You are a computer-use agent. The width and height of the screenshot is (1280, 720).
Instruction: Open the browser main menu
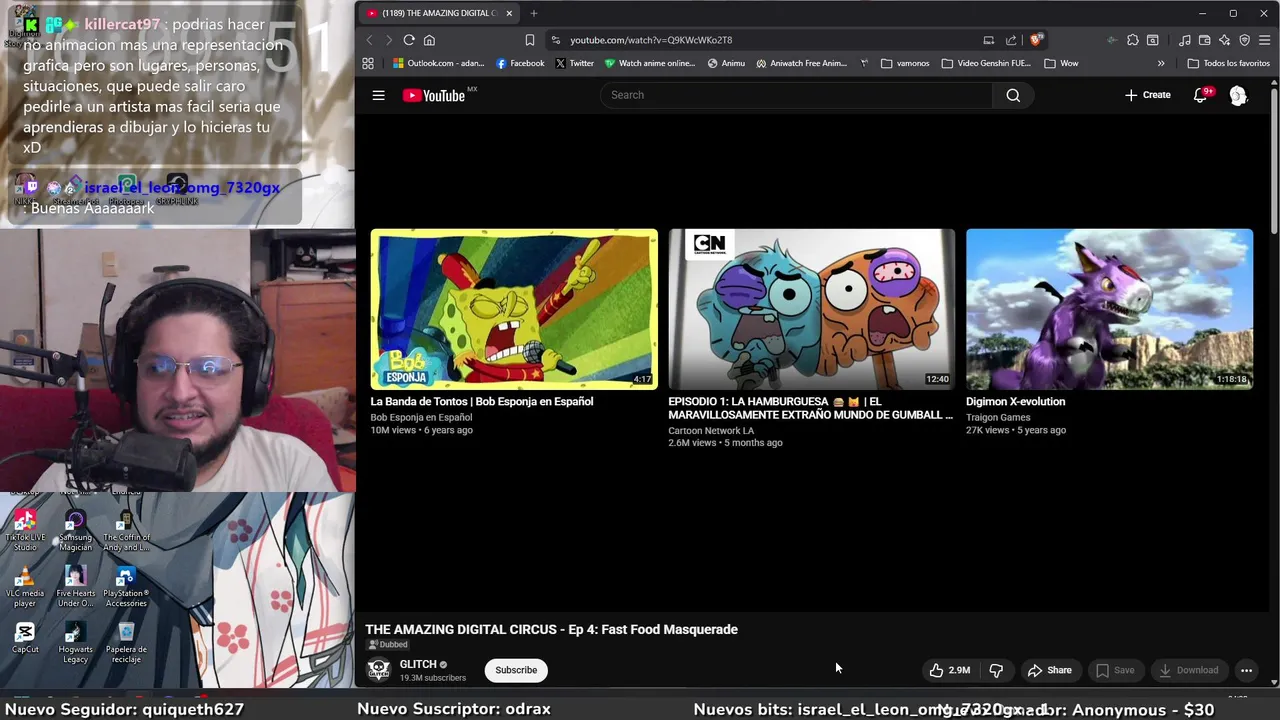pyautogui.click(x=1265, y=40)
